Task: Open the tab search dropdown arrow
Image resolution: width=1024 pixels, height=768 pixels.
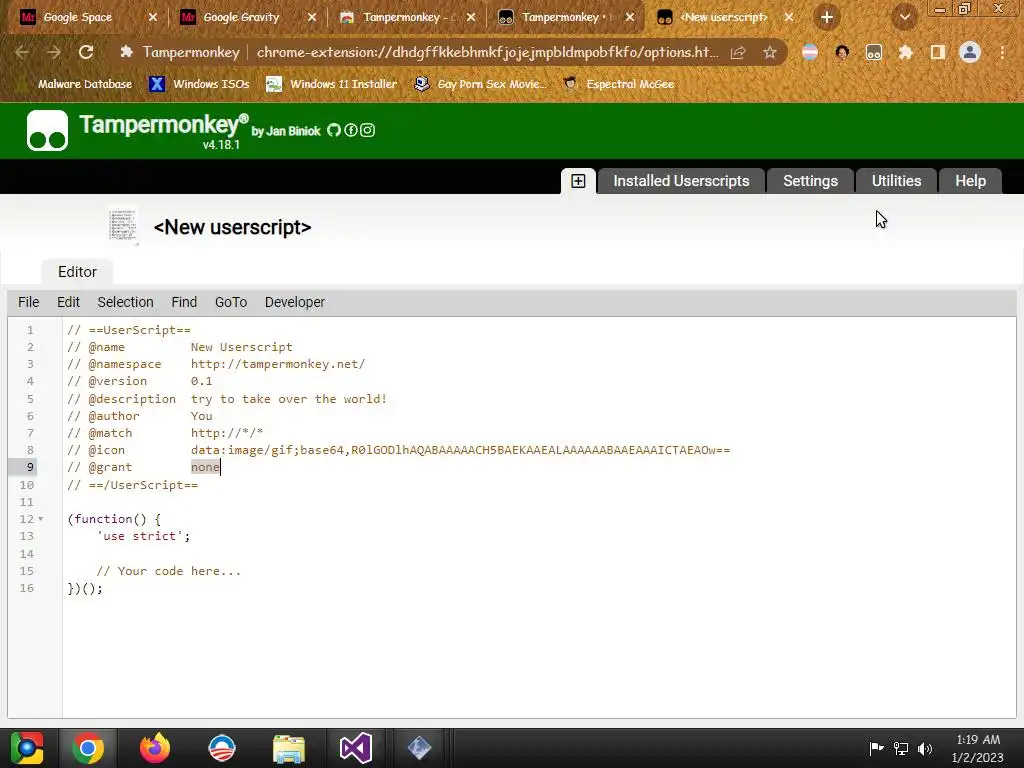Action: 905,18
